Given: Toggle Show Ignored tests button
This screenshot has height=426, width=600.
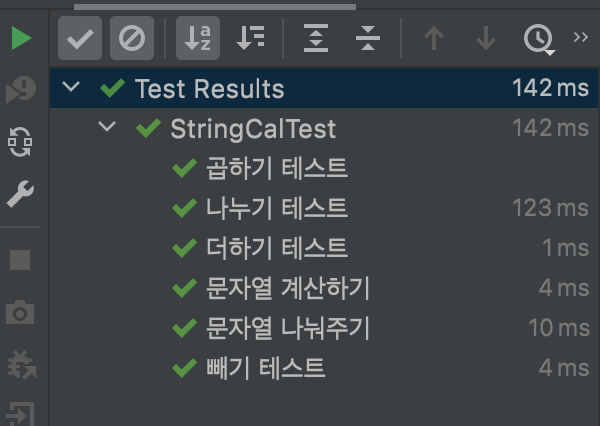Looking at the screenshot, I should click(x=132, y=38).
